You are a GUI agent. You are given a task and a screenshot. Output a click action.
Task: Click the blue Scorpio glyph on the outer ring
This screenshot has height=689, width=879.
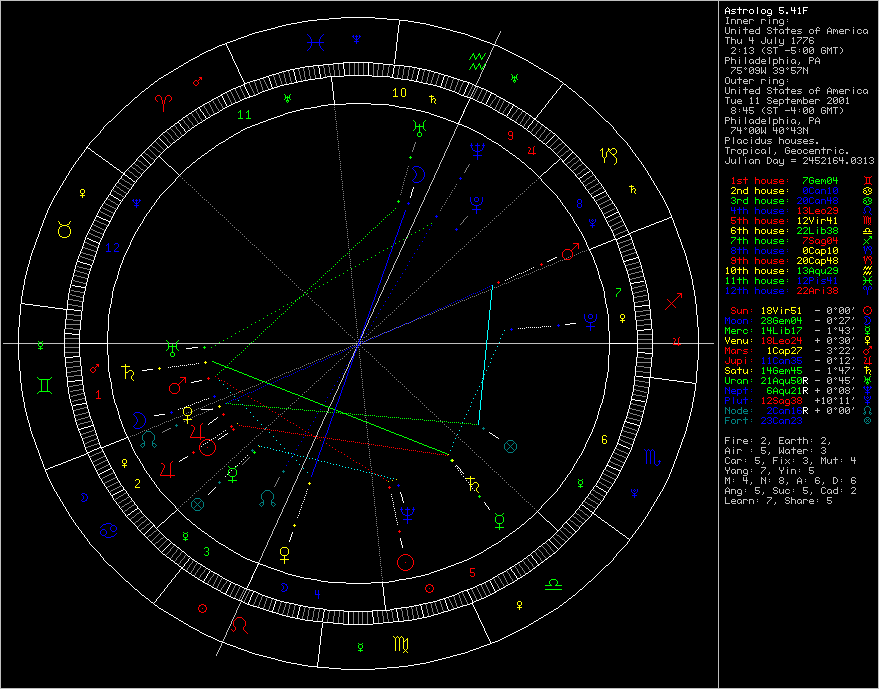(651, 458)
